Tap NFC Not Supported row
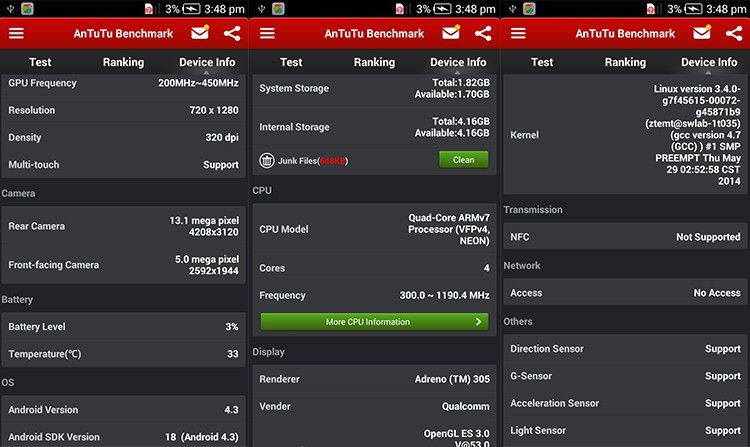750x447 pixels. point(626,237)
